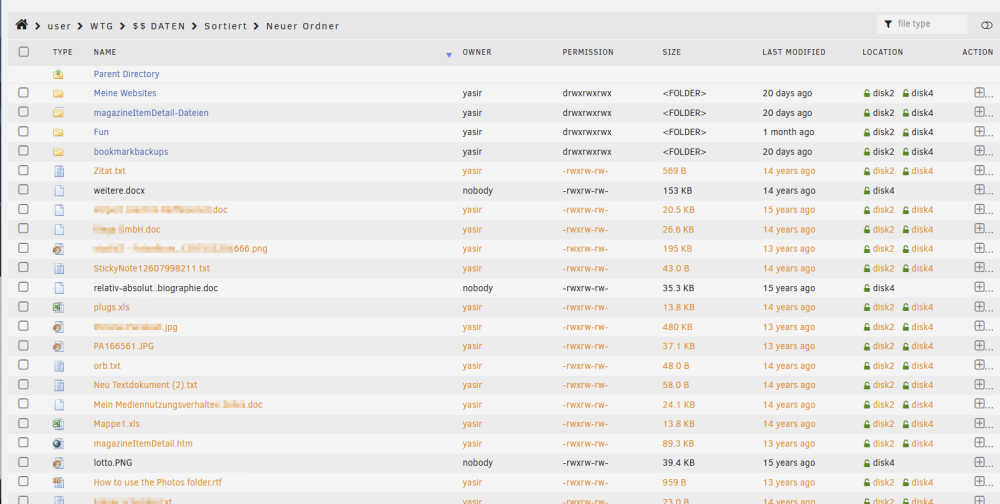Open file How to use the Photos folder.rtf
This screenshot has height=504, width=1000.
point(158,482)
